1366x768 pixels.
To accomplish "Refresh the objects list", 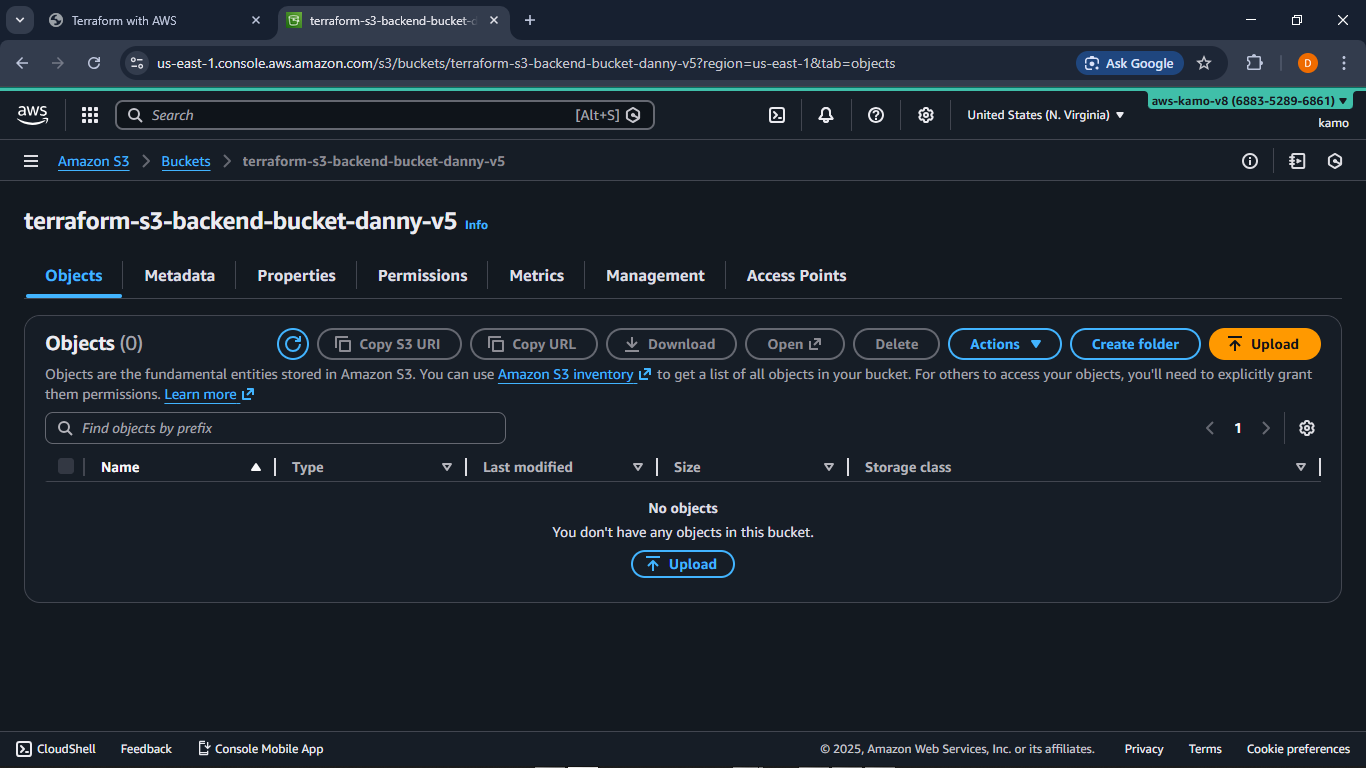I will [293, 344].
